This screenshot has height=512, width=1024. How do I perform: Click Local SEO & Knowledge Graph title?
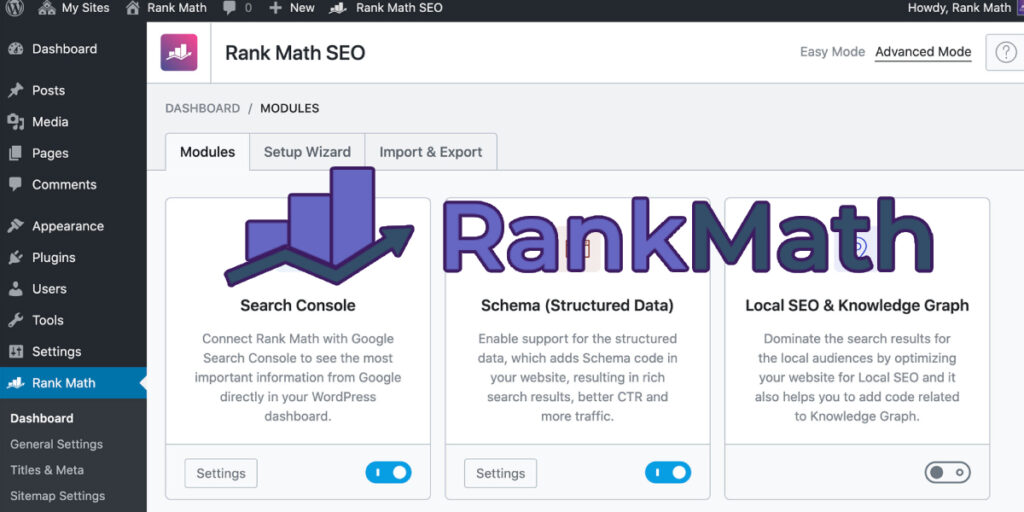click(x=857, y=306)
